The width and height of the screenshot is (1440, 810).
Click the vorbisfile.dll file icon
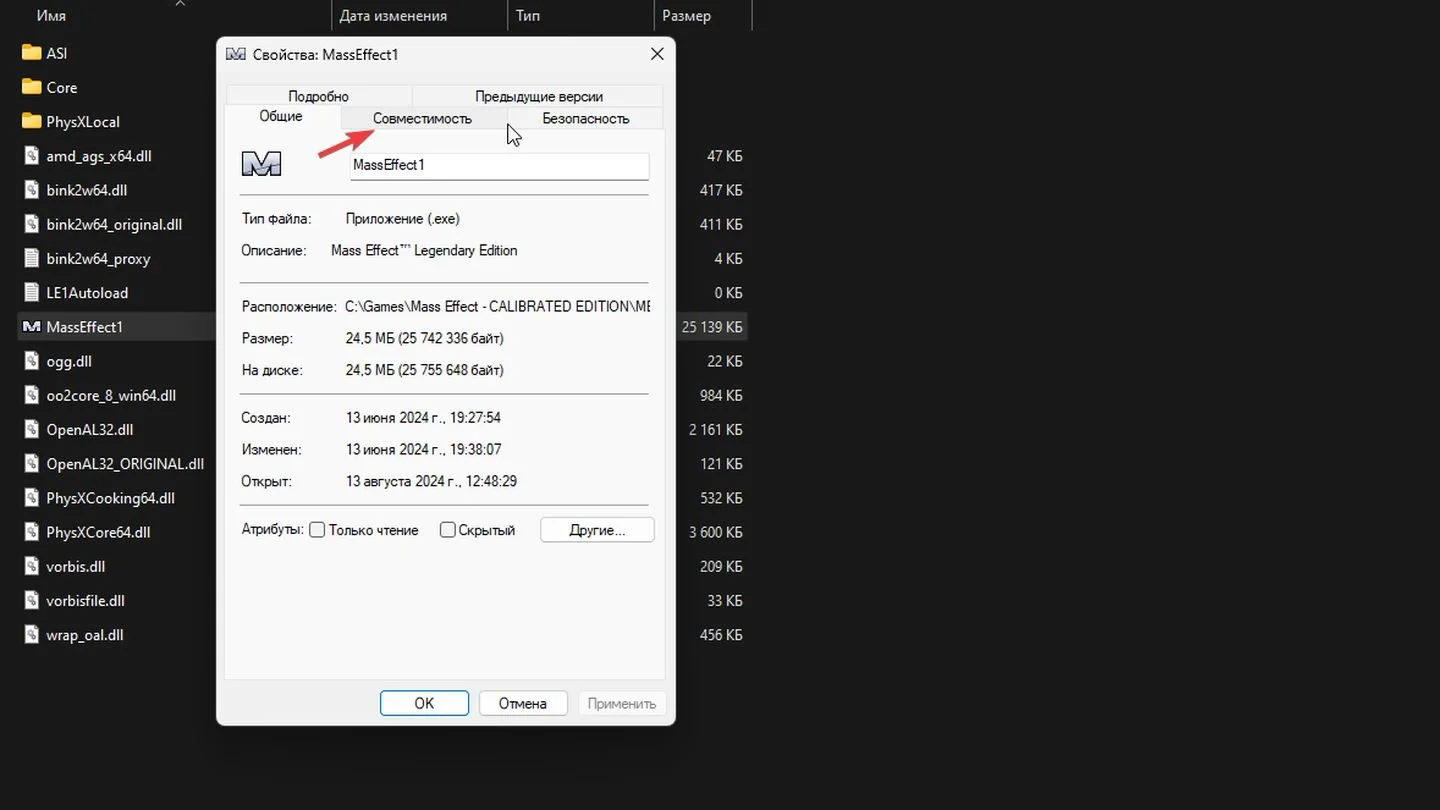point(31,600)
